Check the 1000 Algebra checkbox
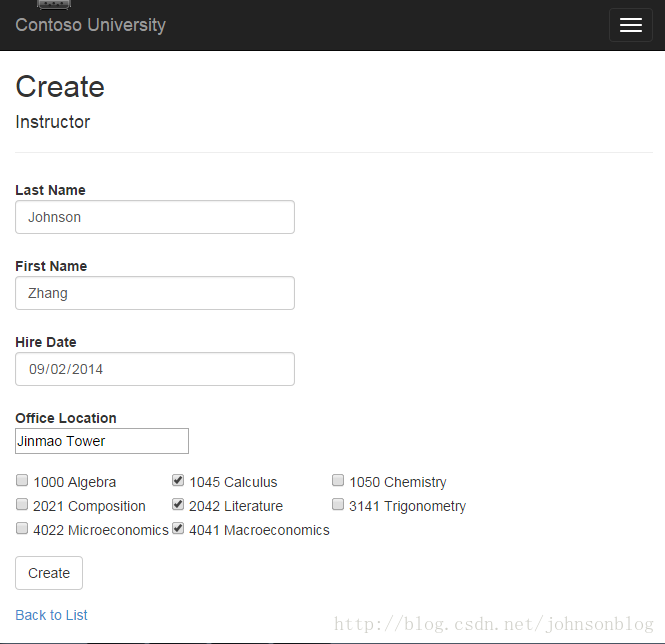This screenshot has width=665, height=644. click(22, 480)
